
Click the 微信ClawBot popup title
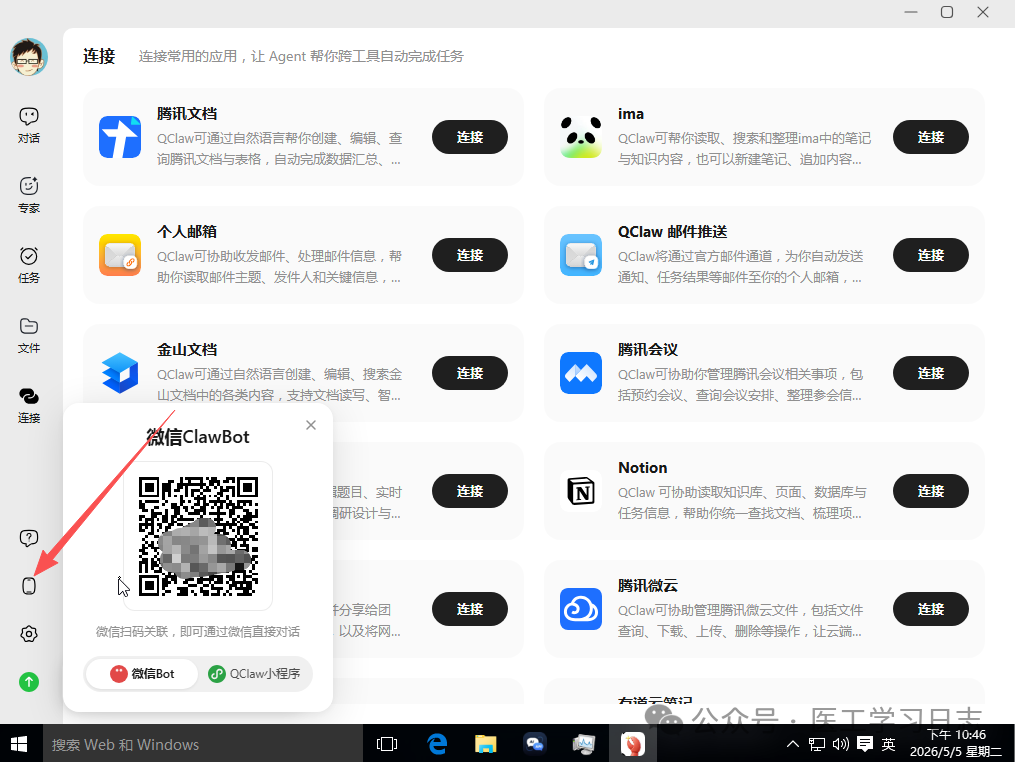[x=198, y=437]
